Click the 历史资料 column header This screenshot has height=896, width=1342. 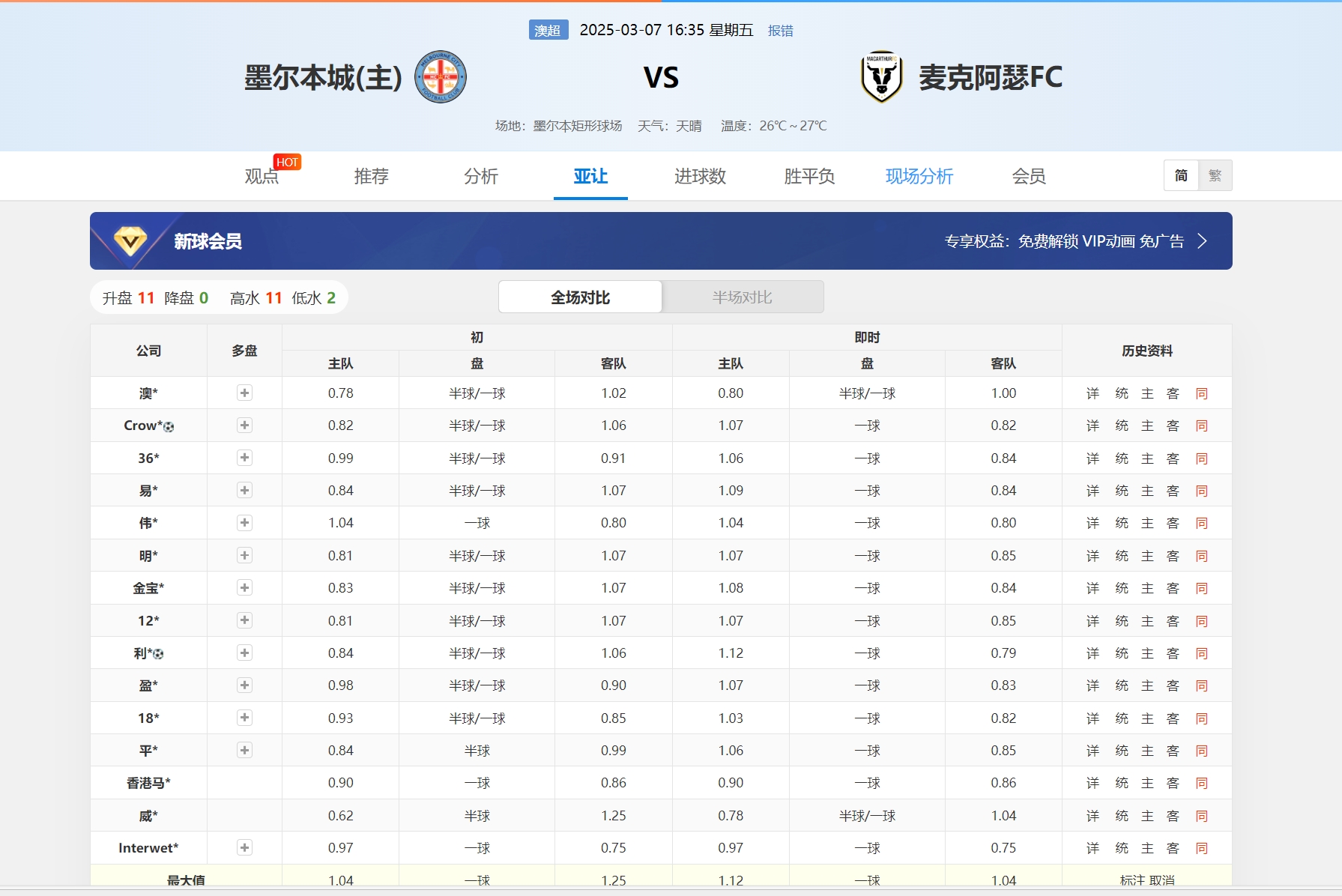[1147, 351]
